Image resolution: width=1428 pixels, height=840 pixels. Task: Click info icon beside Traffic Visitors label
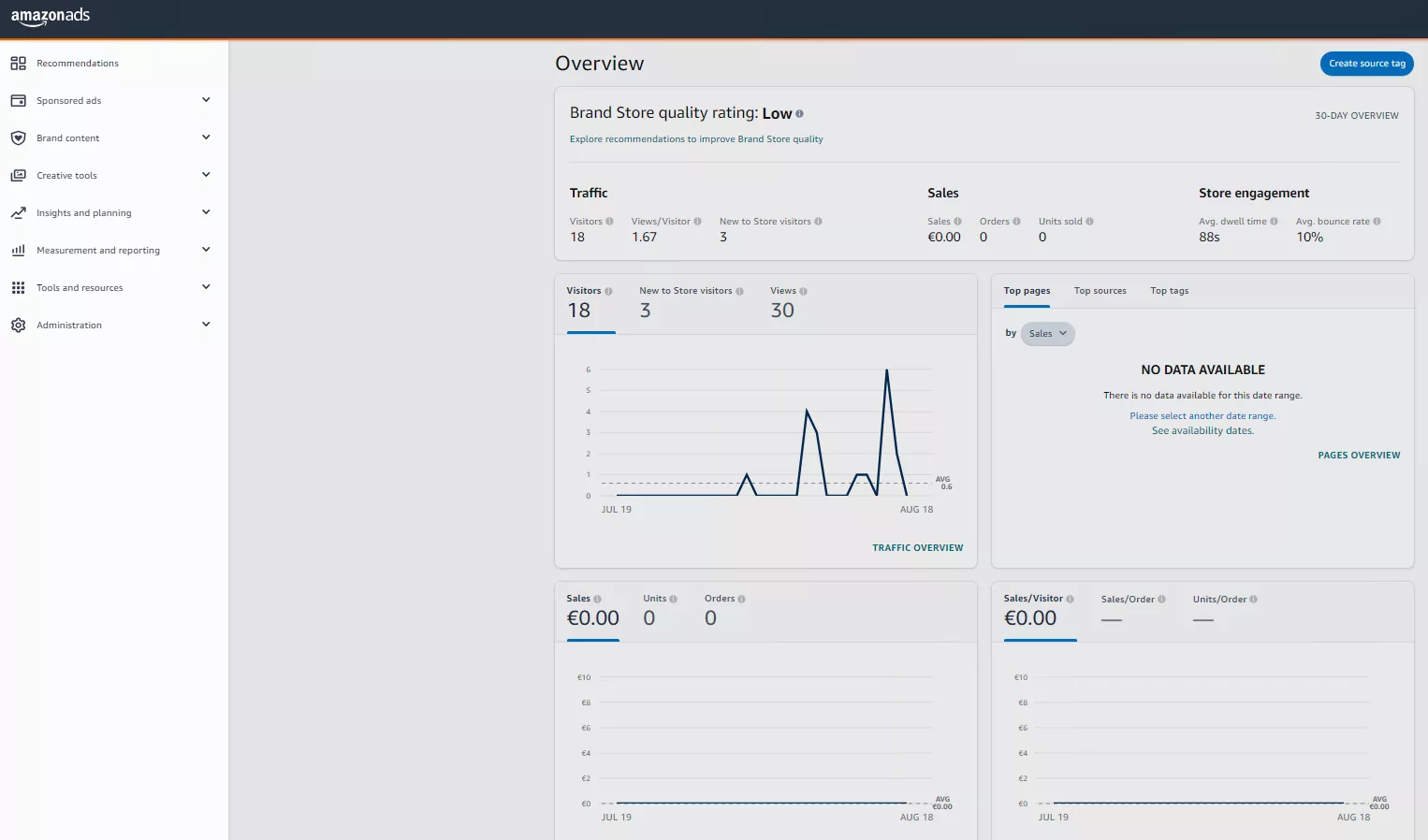click(x=609, y=222)
